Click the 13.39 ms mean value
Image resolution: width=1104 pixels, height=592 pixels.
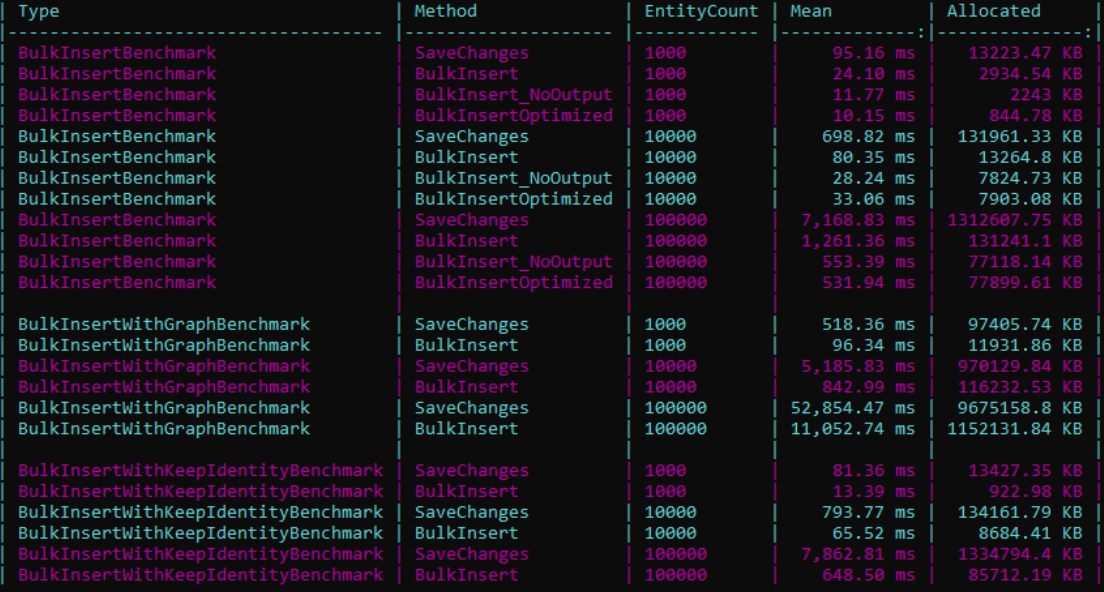coord(875,491)
